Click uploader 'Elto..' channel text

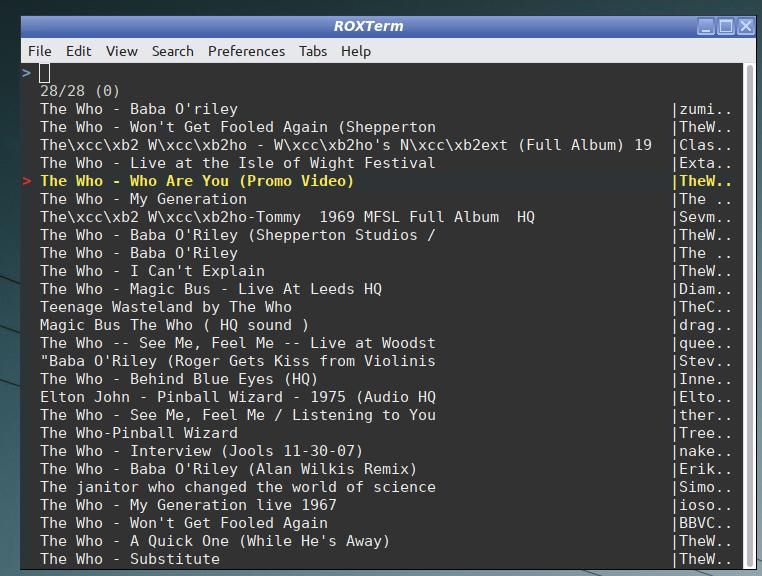click(x=705, y=397)
